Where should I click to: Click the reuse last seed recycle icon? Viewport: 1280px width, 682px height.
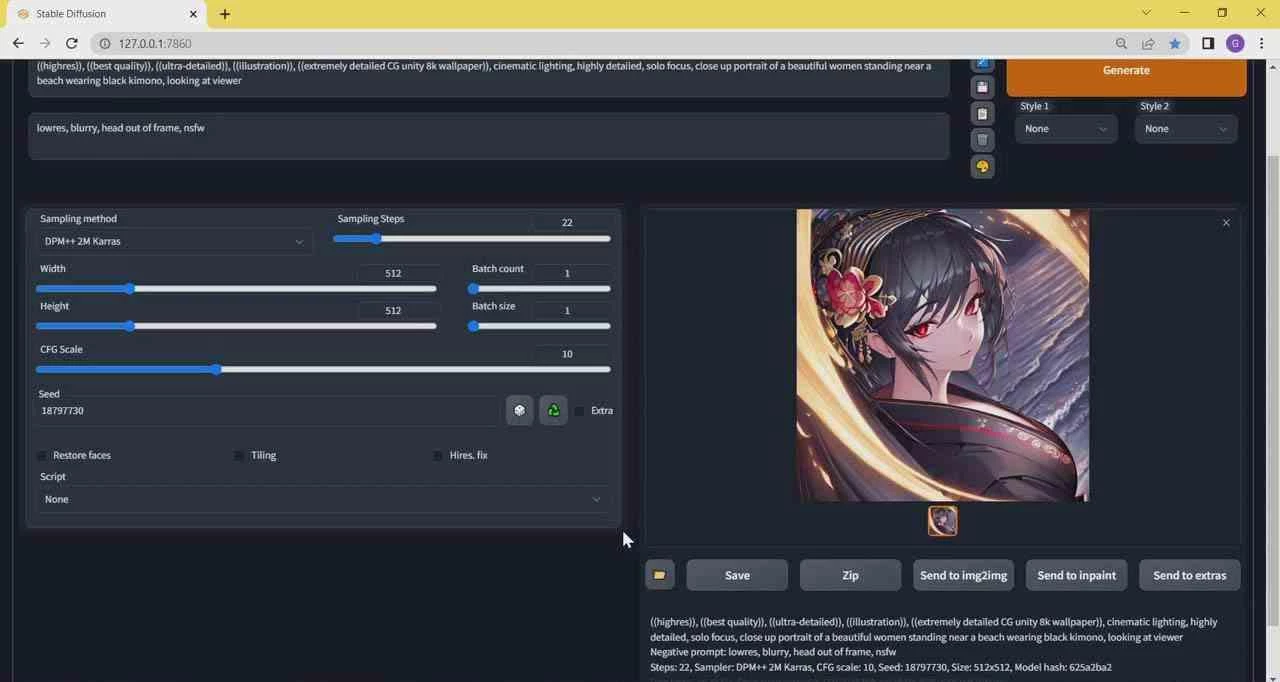point(553,410)
